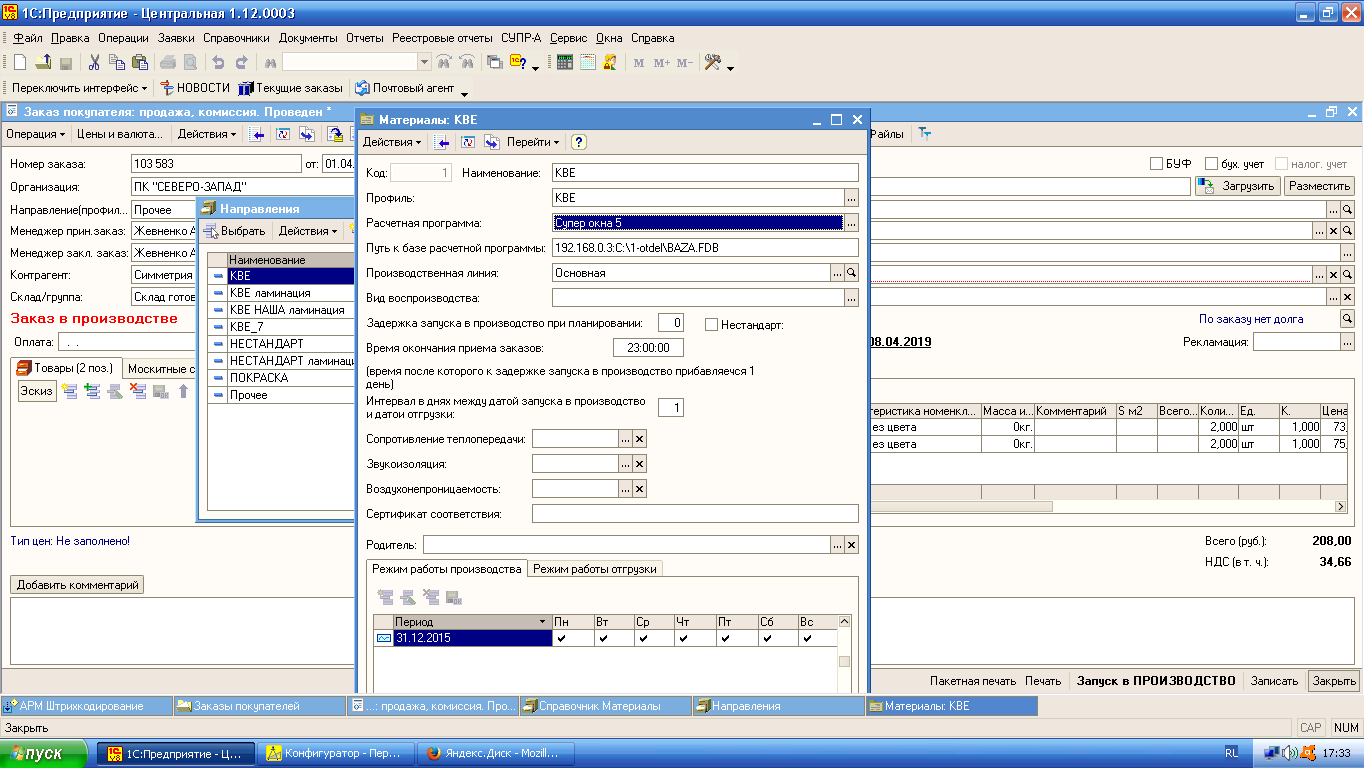Open the calculator icon in main toolbar

(565, 62)
